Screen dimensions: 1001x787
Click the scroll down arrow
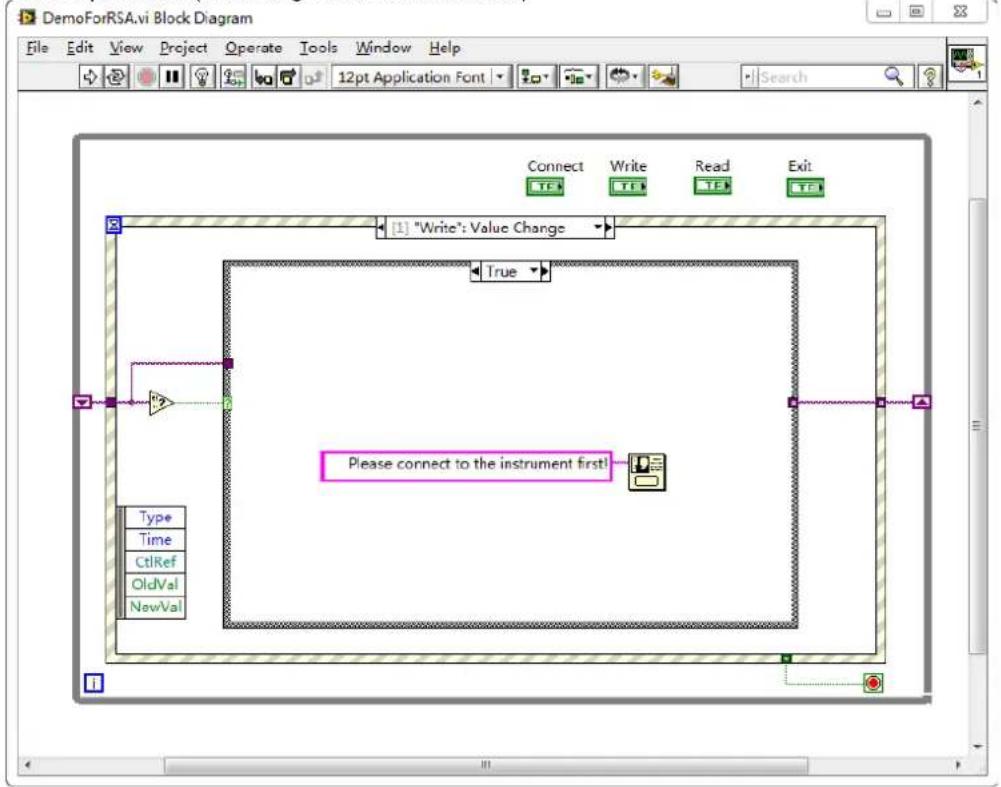pos(977,746)
